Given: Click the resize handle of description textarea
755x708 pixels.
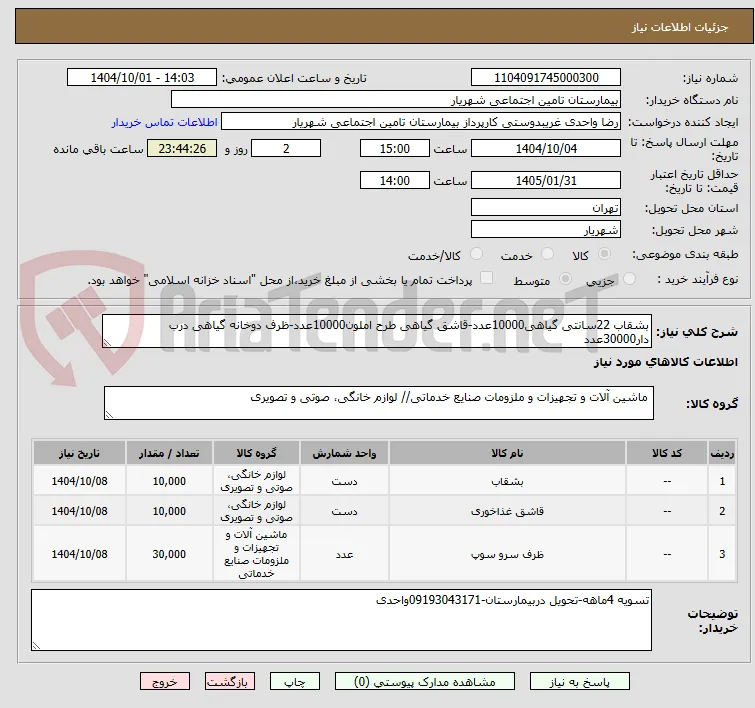Looking at the screenshot, I should [x=107, y=343].
